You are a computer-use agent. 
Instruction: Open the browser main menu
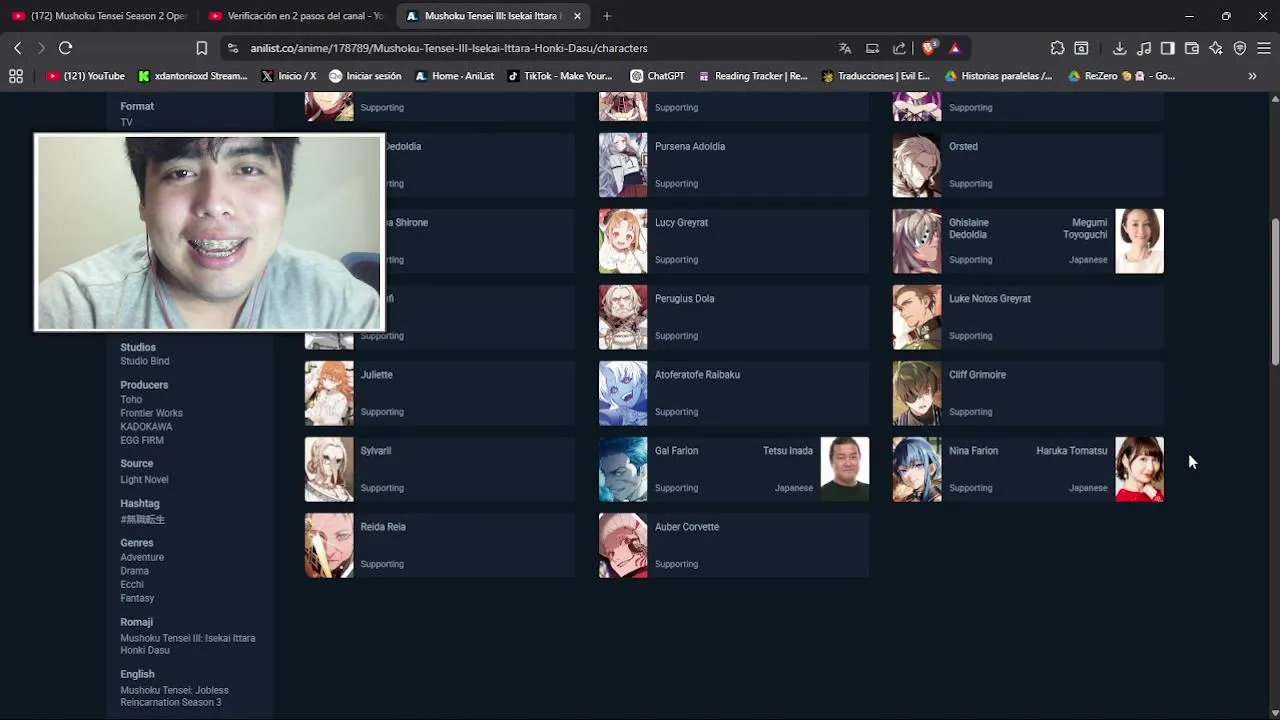pyautogui.click(x=1264, y=48)
